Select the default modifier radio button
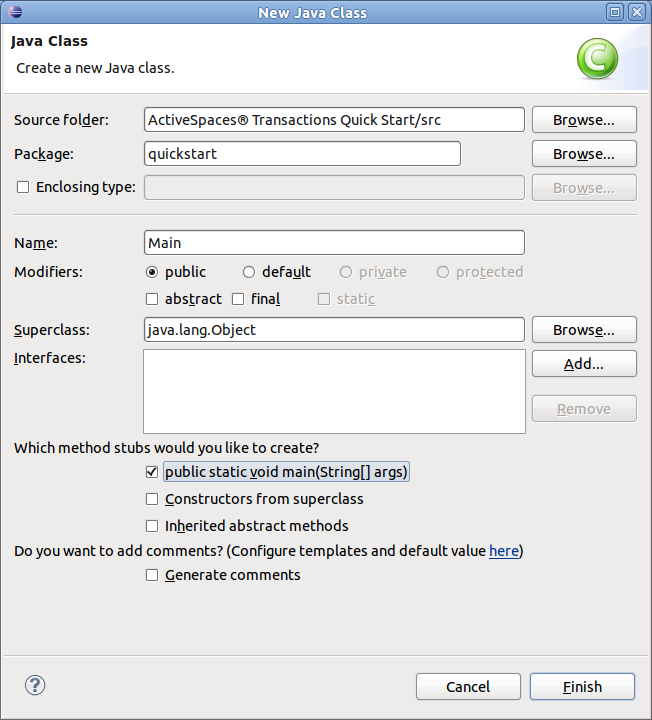 pyautogui.click(x=249, y=272)
